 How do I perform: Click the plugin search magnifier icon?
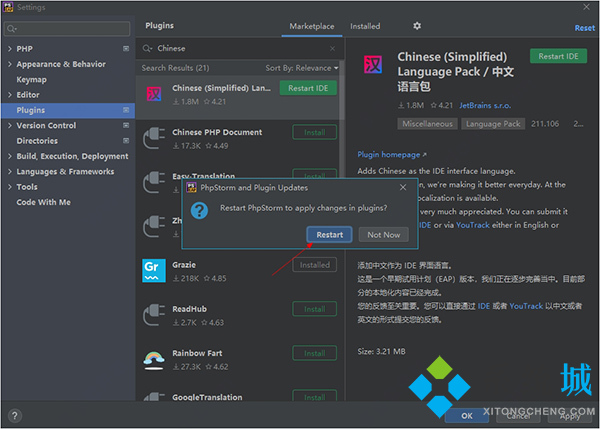(147, 49)
